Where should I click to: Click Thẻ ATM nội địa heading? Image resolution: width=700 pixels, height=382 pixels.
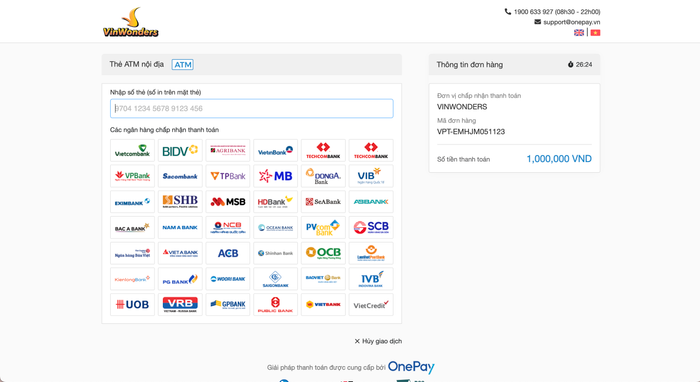point(137,64)
